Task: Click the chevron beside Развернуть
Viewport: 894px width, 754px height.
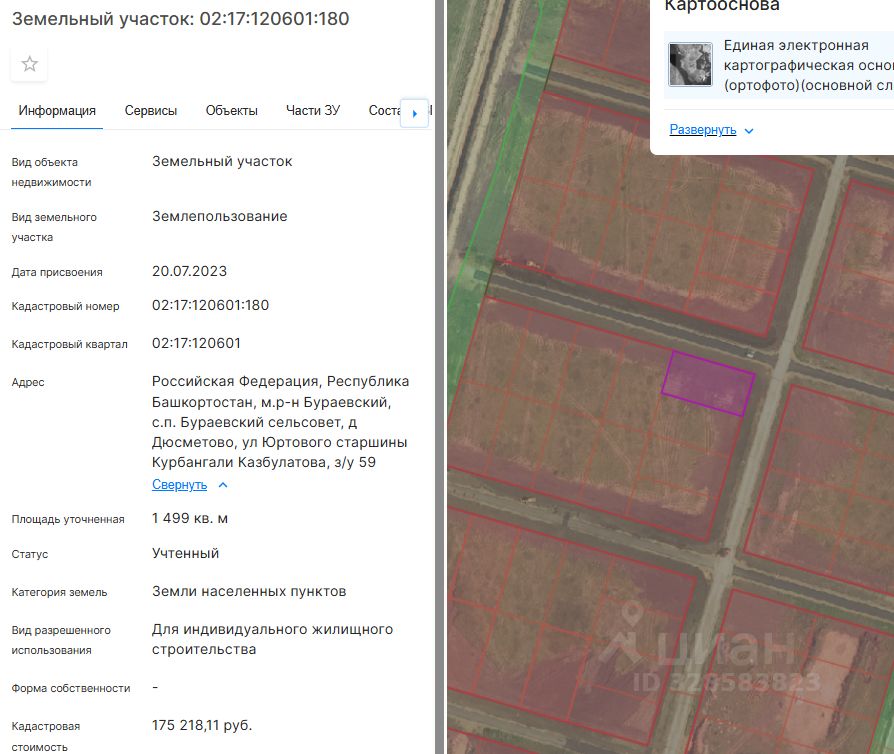Action: (x=749, y=131)
